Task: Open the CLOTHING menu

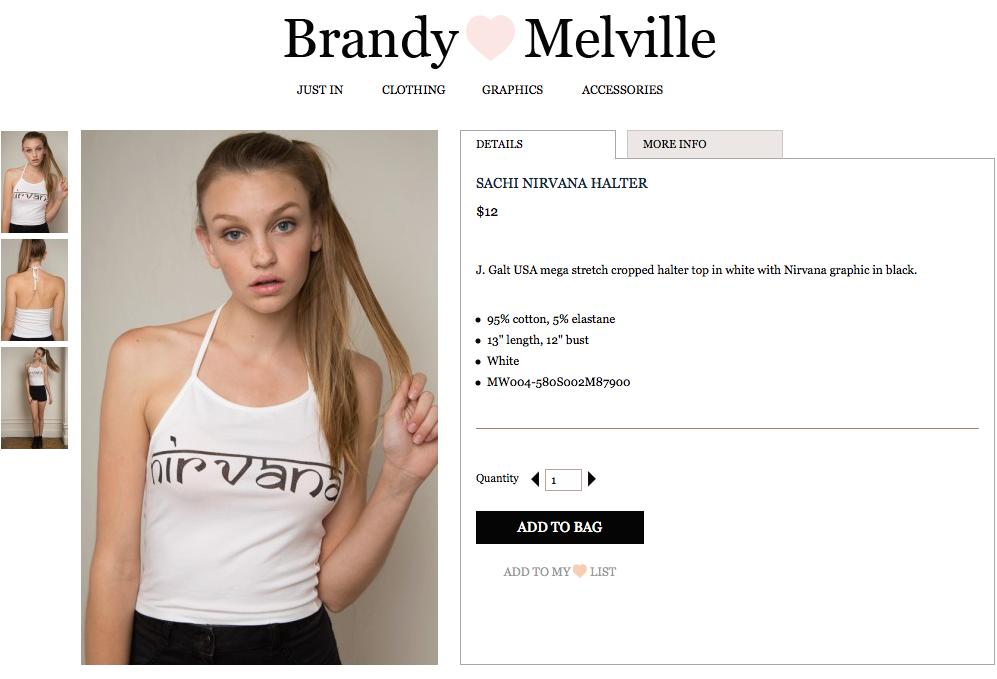Action: (x=413, y=90)
